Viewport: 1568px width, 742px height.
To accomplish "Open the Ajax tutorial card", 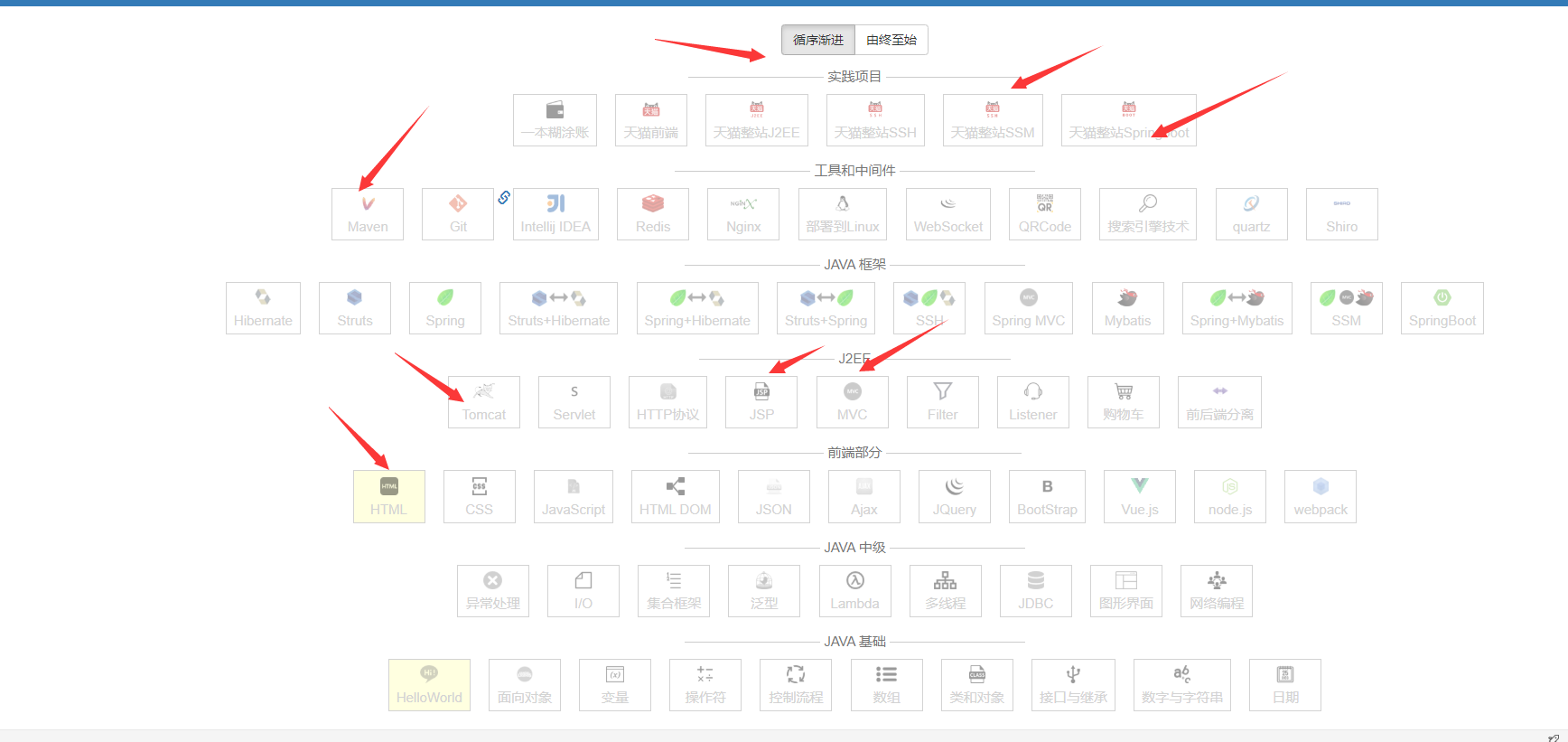I will pos(864,496).
